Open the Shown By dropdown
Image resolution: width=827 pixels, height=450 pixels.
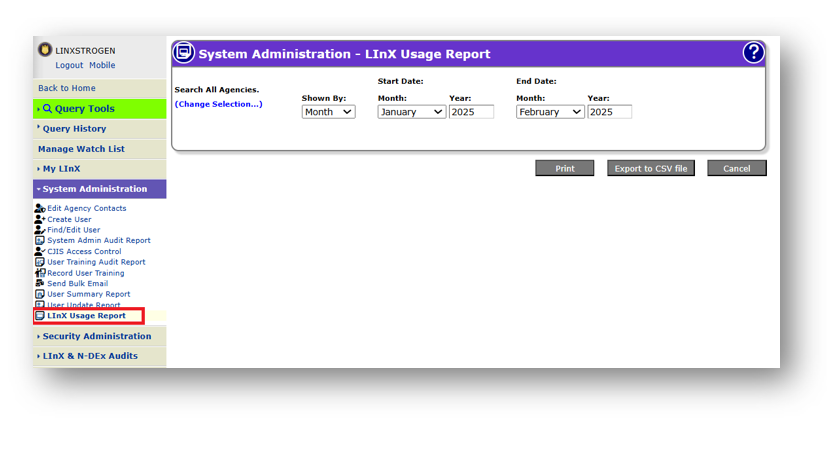coord(328,112)
